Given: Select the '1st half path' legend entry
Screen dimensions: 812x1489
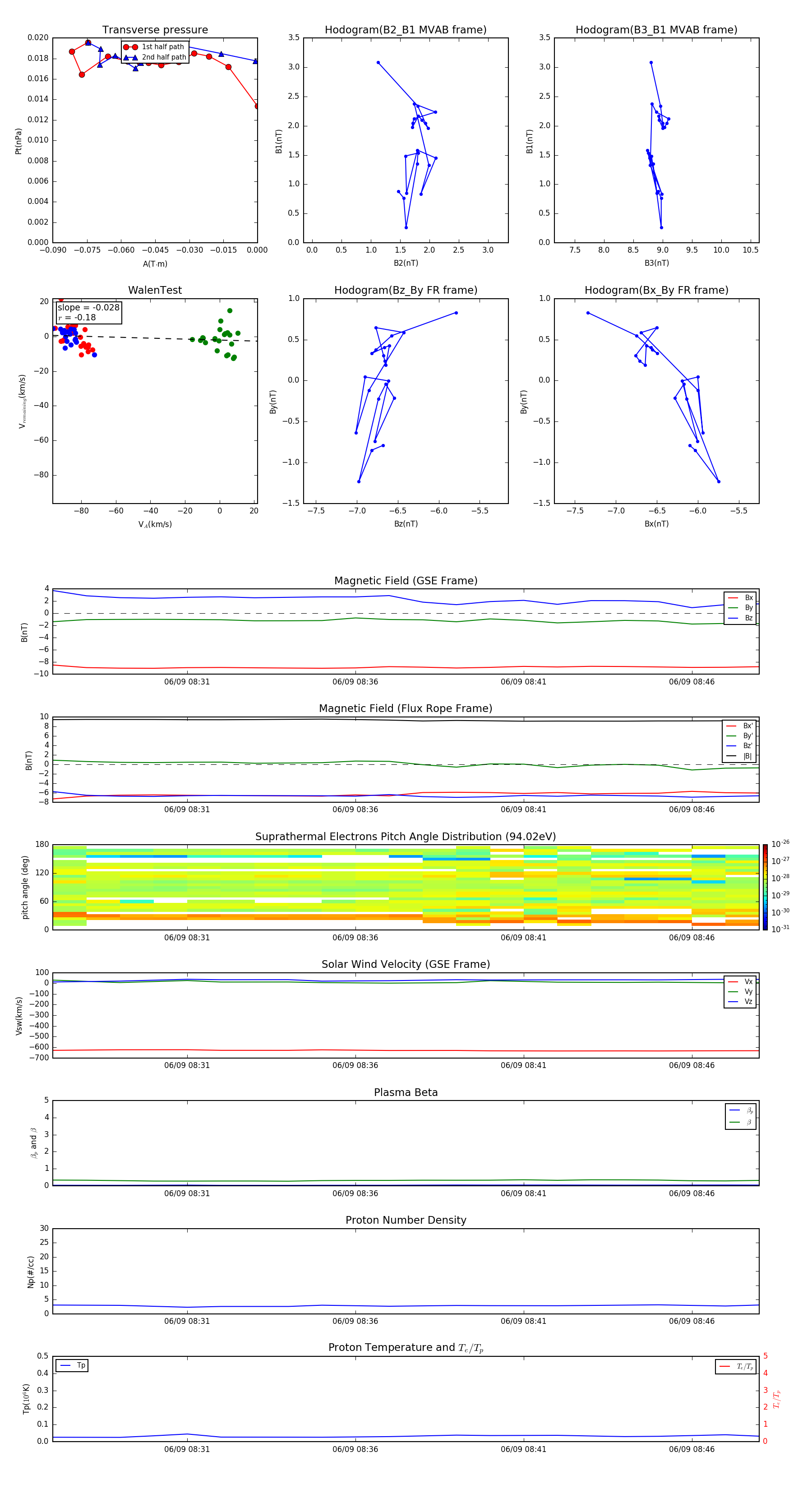Looking at the screenshot, I should (154, 47).
